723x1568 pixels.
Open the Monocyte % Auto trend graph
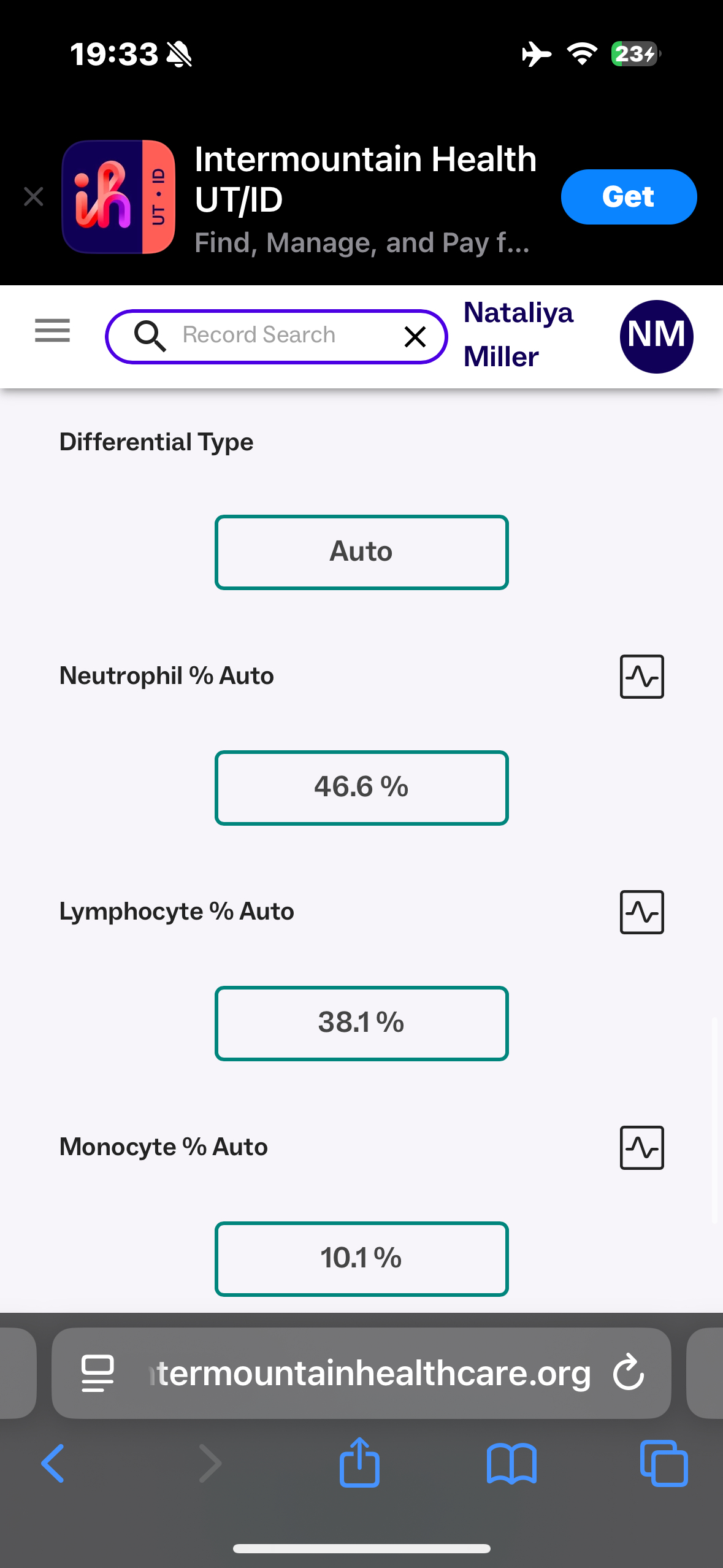click(641, 1148)
